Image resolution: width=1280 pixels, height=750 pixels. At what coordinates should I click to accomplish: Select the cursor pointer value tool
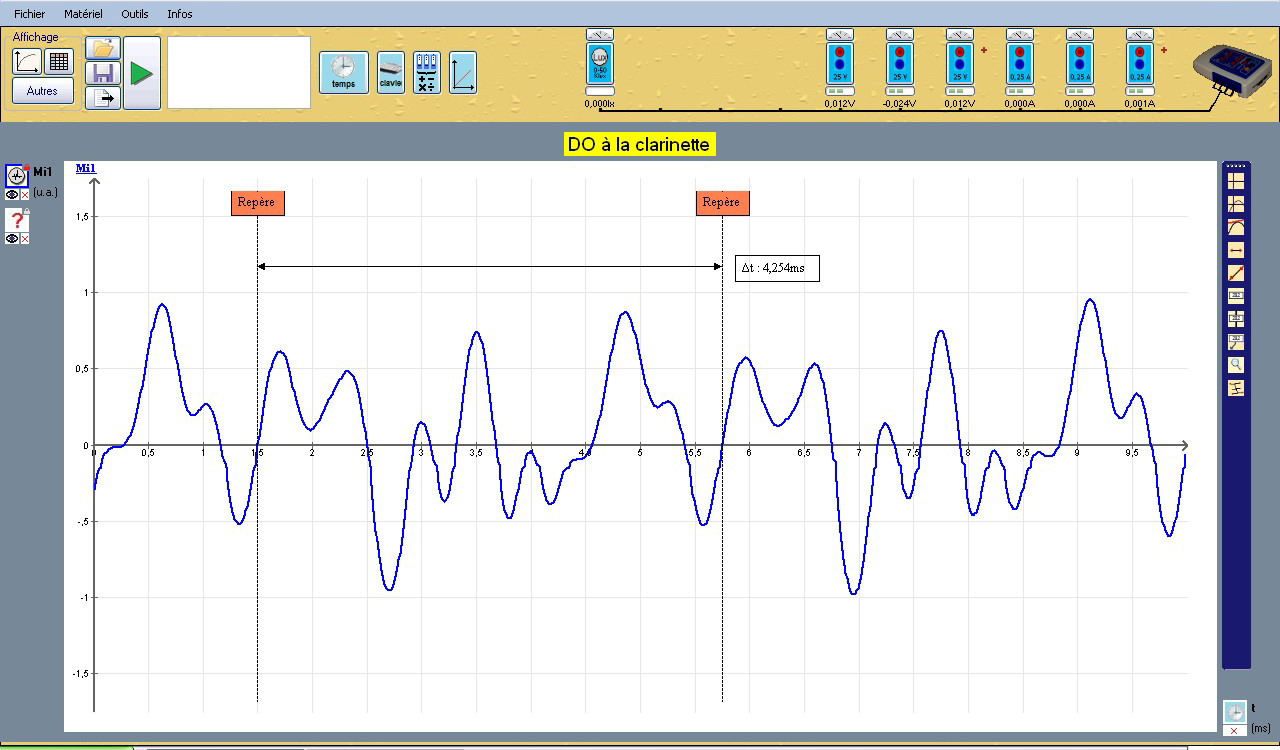(1236, 319)
